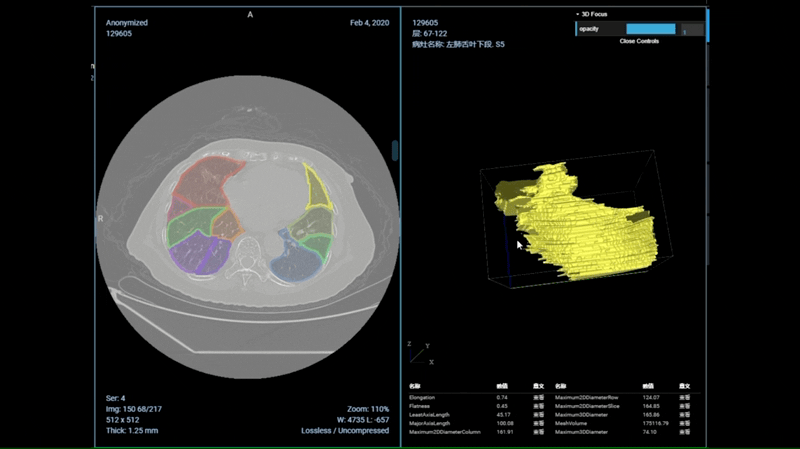
Task: Click the yellow 3D lung model
Action: click(570, 220)
